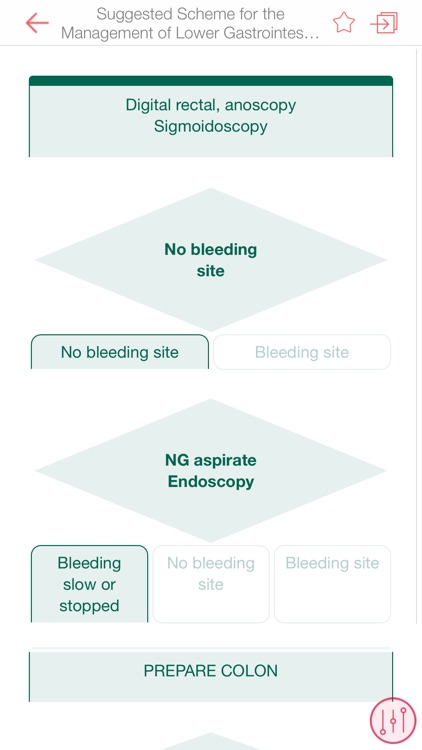The width and height of the screenshot is (422, 750).
Task: Open the export box-arrow icon
Action: 384,22
